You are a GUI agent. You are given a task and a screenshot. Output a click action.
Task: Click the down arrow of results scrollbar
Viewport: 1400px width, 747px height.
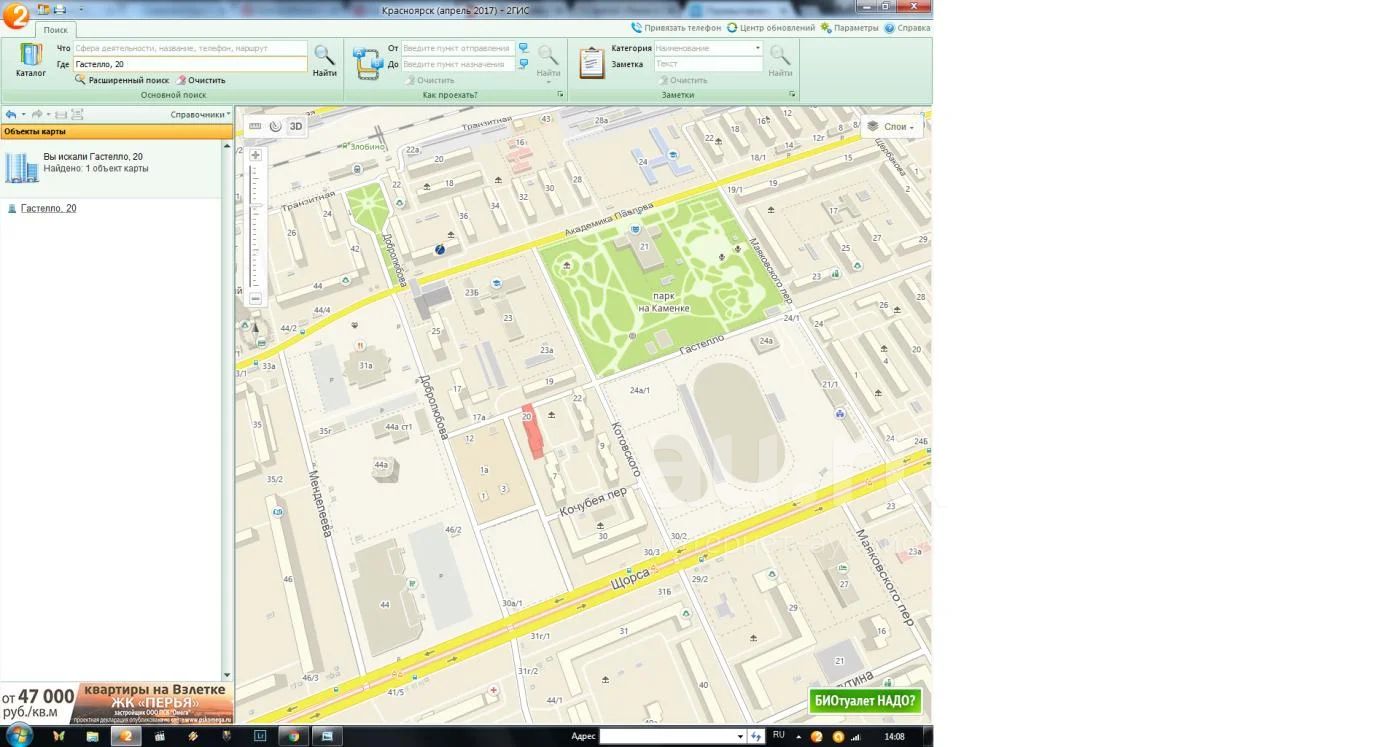click(227, 675)
